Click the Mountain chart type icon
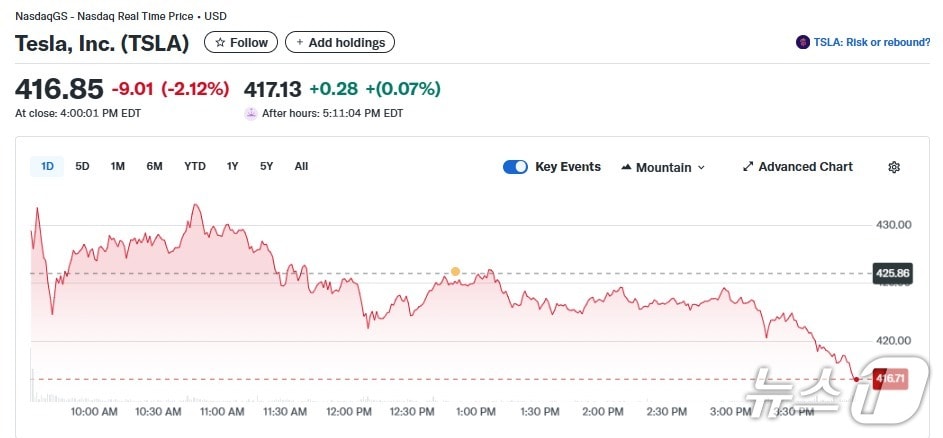 pos(626,167)
